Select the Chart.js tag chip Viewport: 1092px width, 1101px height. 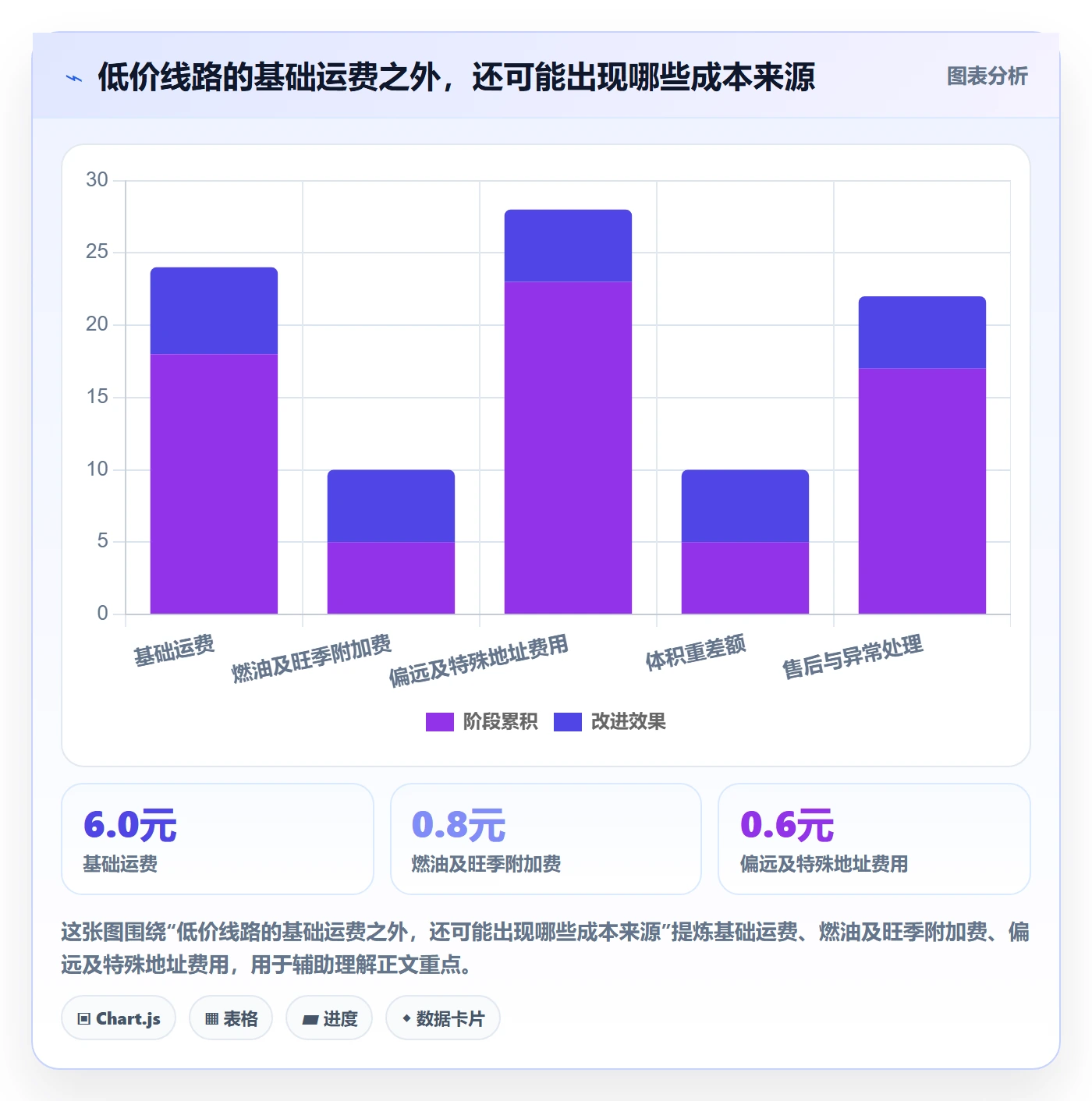(x=119, y=1018)
